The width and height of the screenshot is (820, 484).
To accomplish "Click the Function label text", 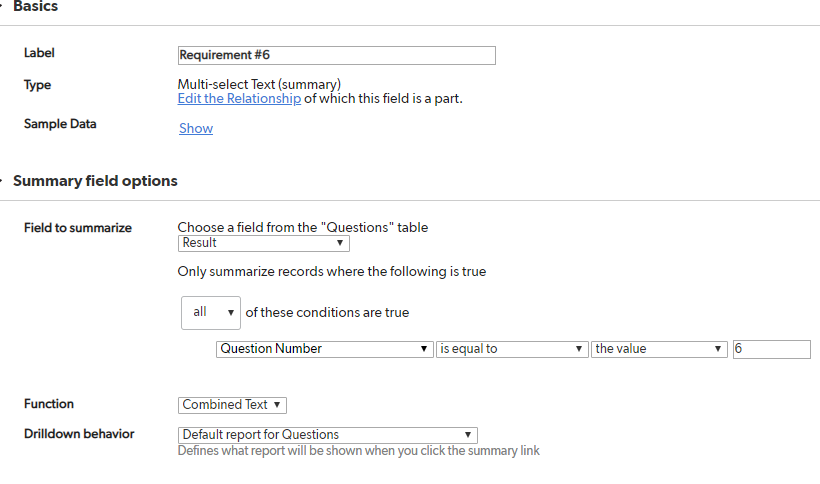I will 49,404.
